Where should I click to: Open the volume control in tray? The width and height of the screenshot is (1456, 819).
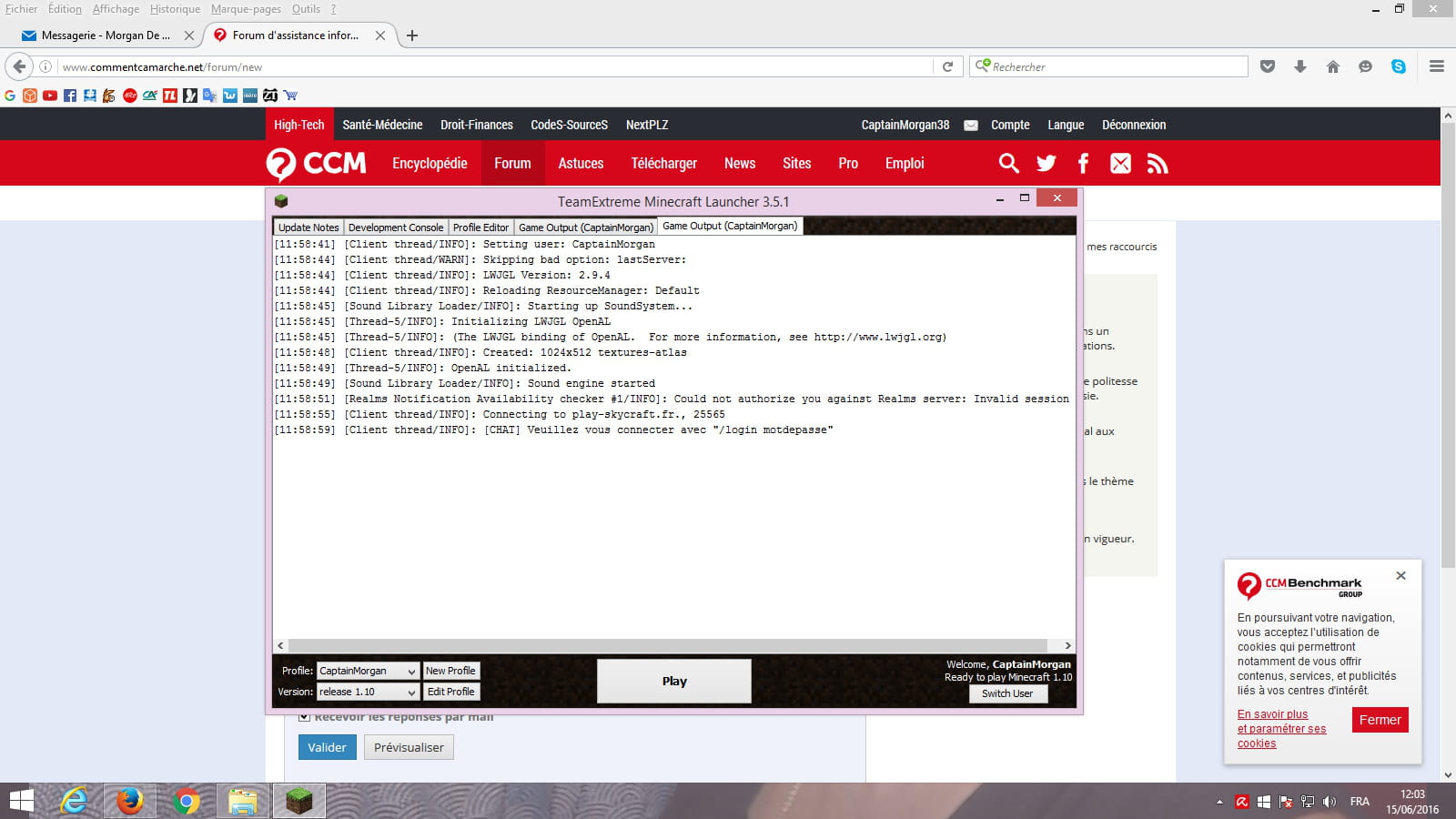click(x=1330, y=802)
